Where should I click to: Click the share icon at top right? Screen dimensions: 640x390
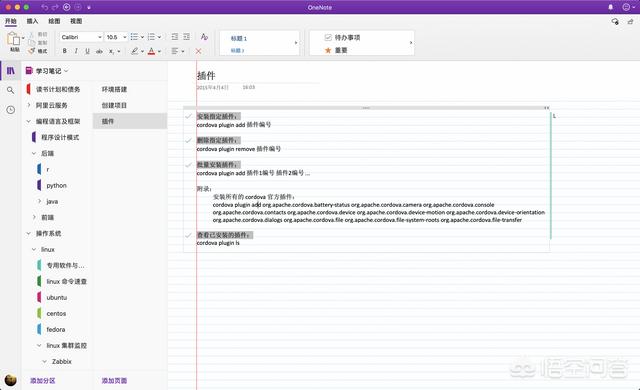pyautogui.click(x=631, y=21)
